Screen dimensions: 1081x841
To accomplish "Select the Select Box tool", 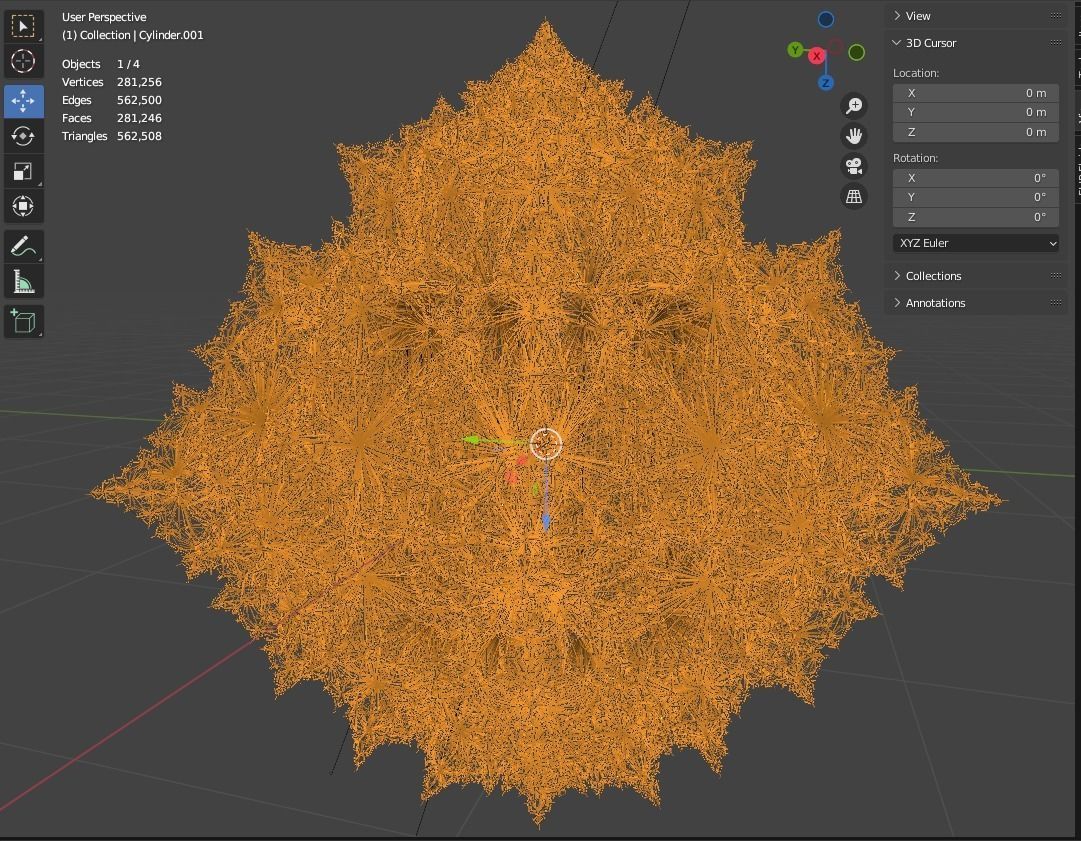I will [23, 26].
